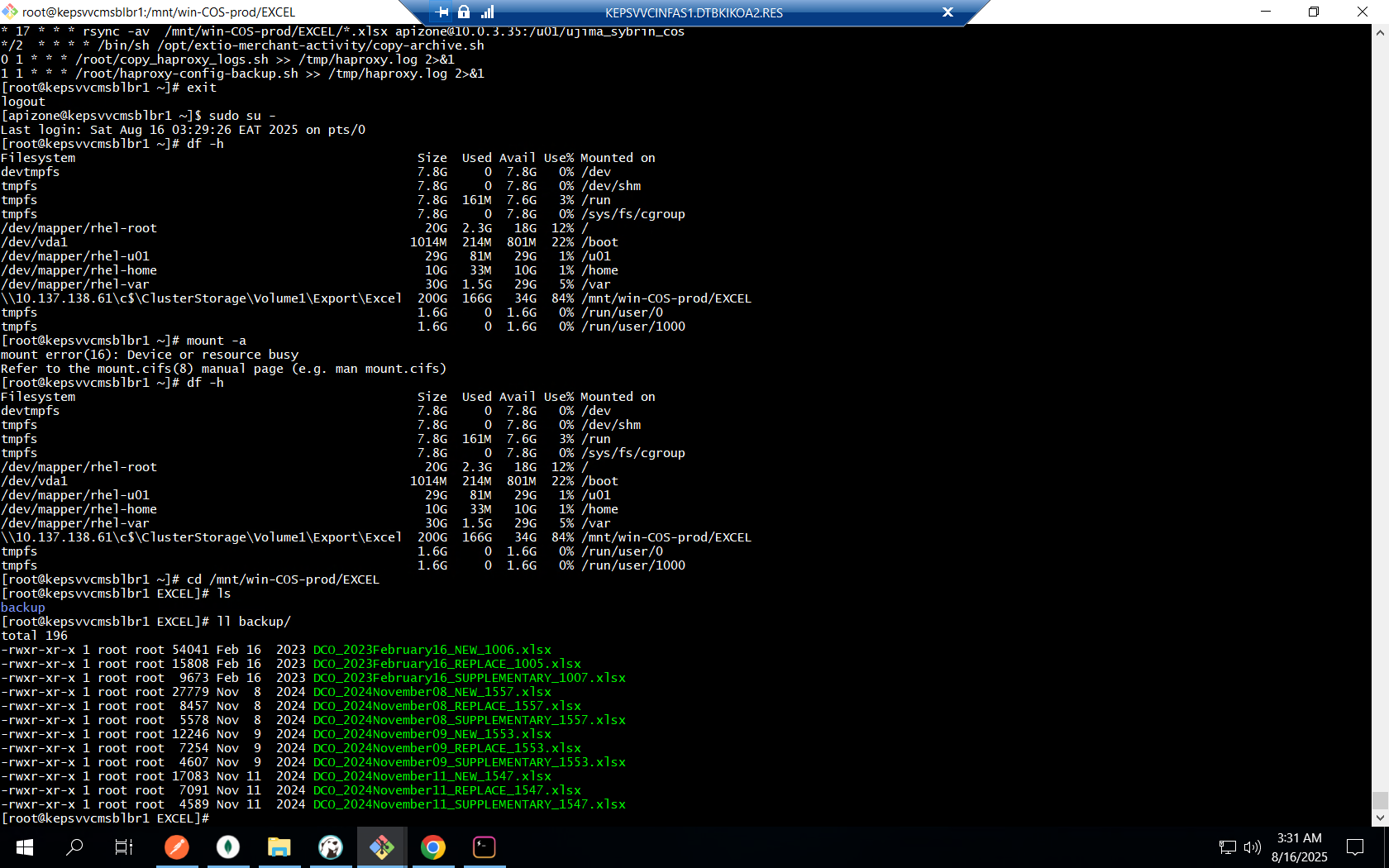Image resolution: width=1389 pixels, height=868 pixels.
Task: Open the Windows Start menu
Action: 25,847
